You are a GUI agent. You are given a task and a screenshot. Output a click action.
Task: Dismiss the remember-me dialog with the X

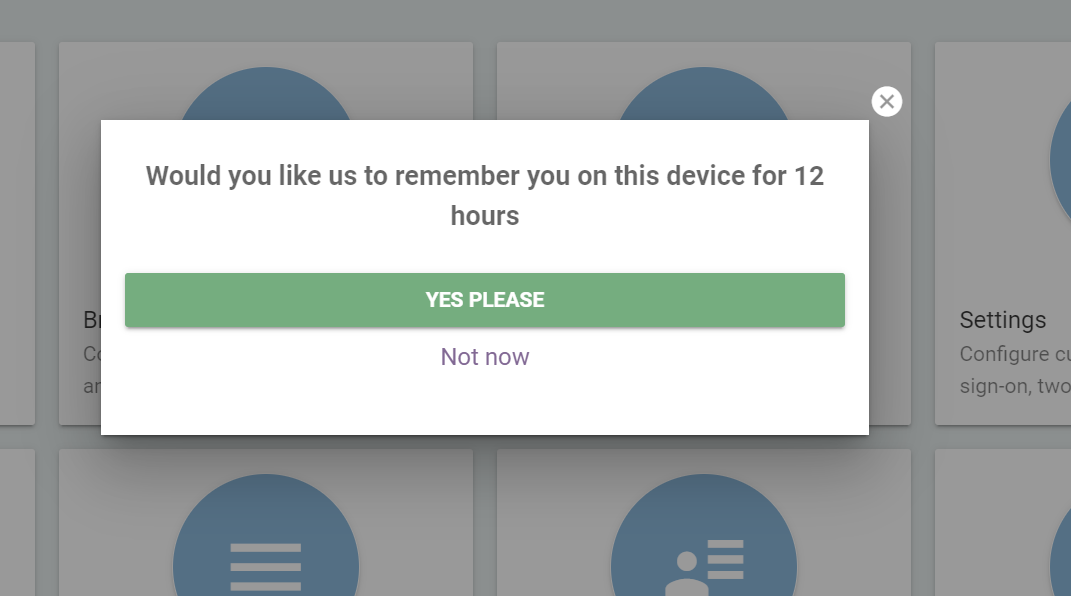click(886, 101)
